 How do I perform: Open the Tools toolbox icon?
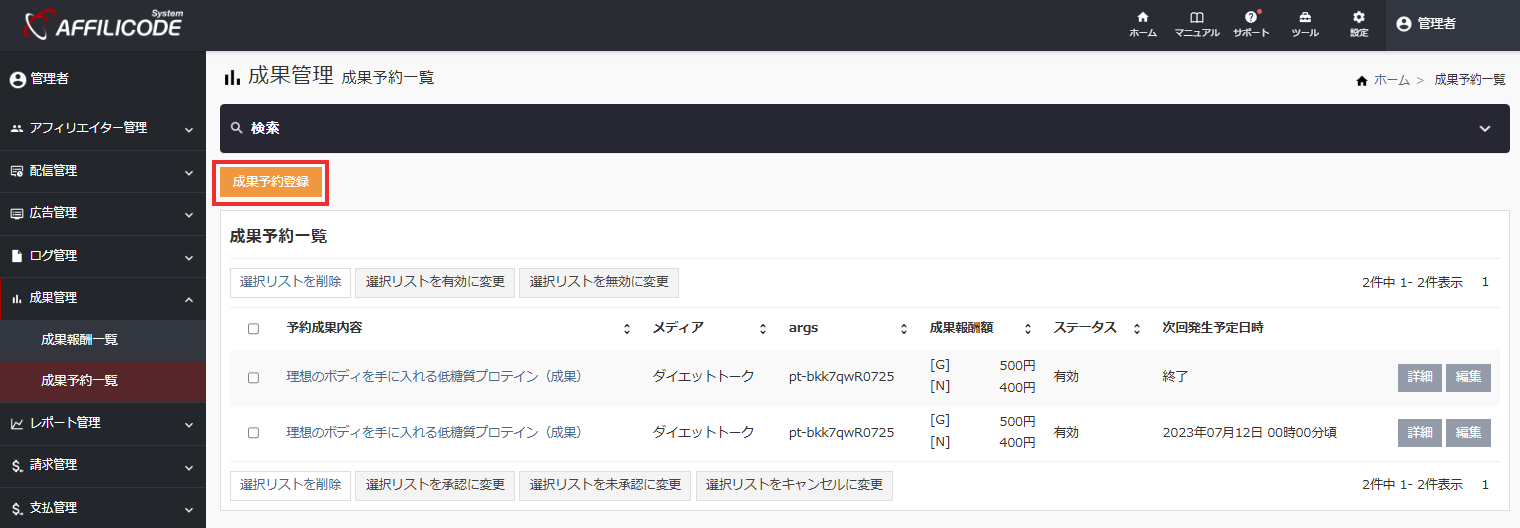click(x=1304, y=18)
